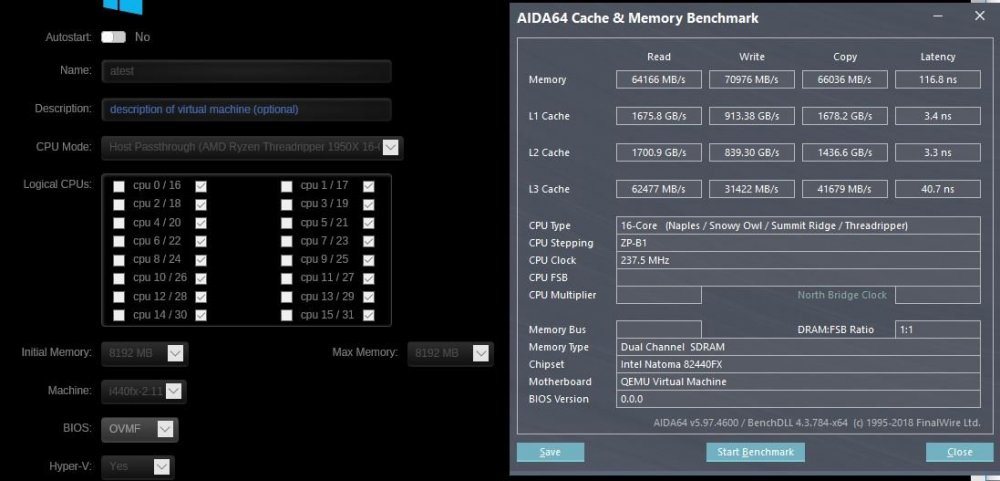Click the Close button in AIDA64

[960, 452]
